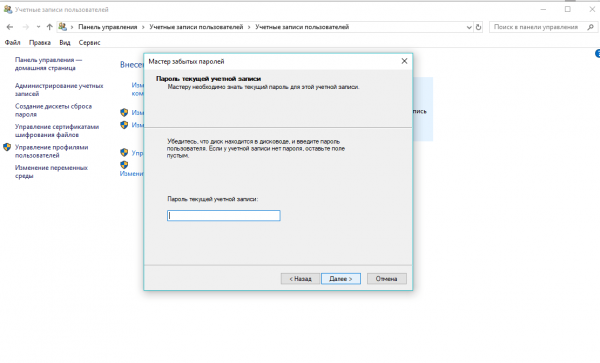The width and height of the screenshot is (600, 363).
Task: Open the Вид menu
Action: (65, 42)
